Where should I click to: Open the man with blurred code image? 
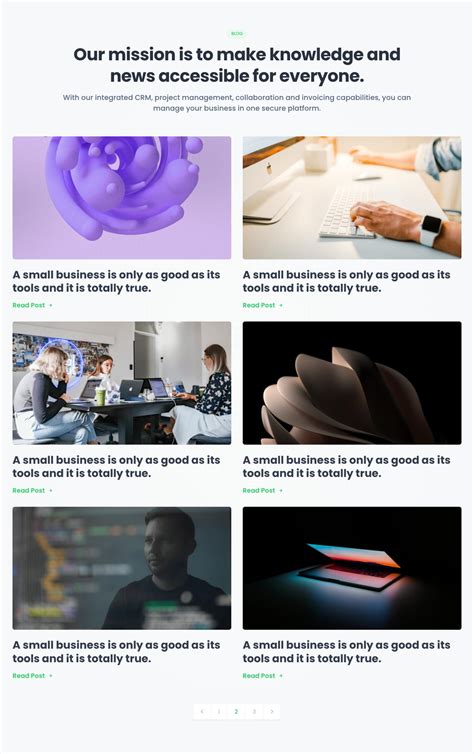(122, 568)
